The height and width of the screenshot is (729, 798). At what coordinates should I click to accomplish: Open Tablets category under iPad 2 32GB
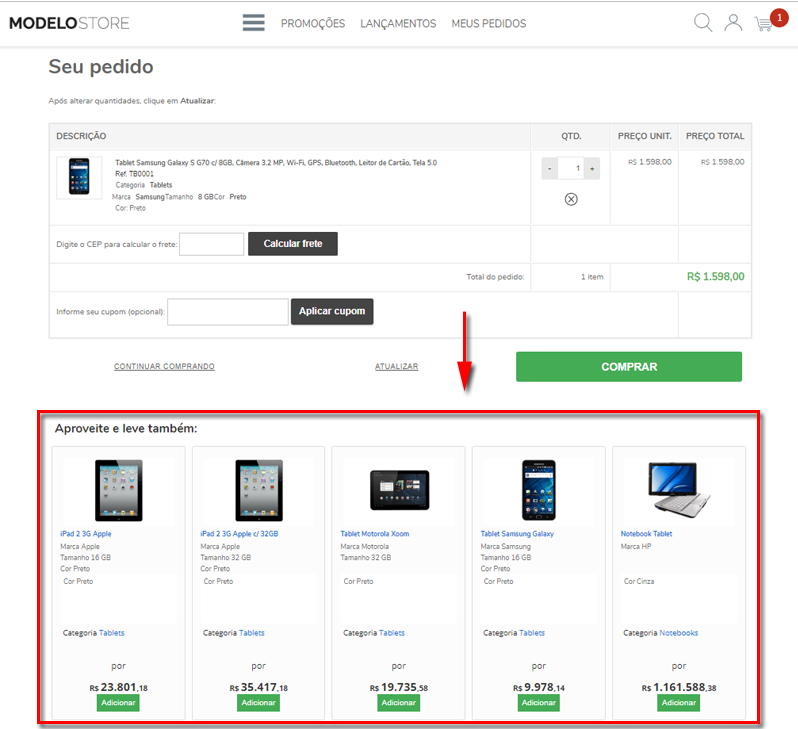point(251,633)
